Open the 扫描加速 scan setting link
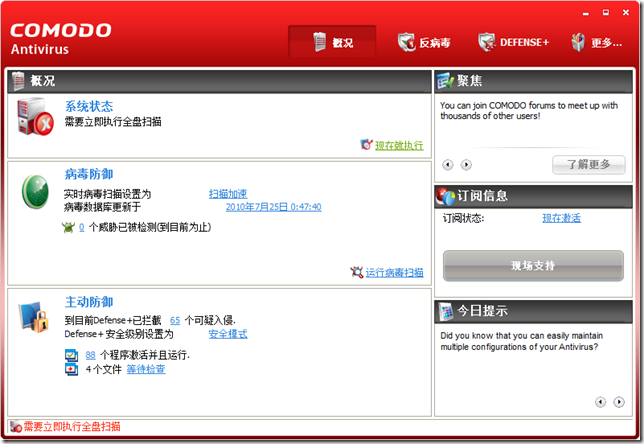This screenshot has width=644, height=444. 228,193
